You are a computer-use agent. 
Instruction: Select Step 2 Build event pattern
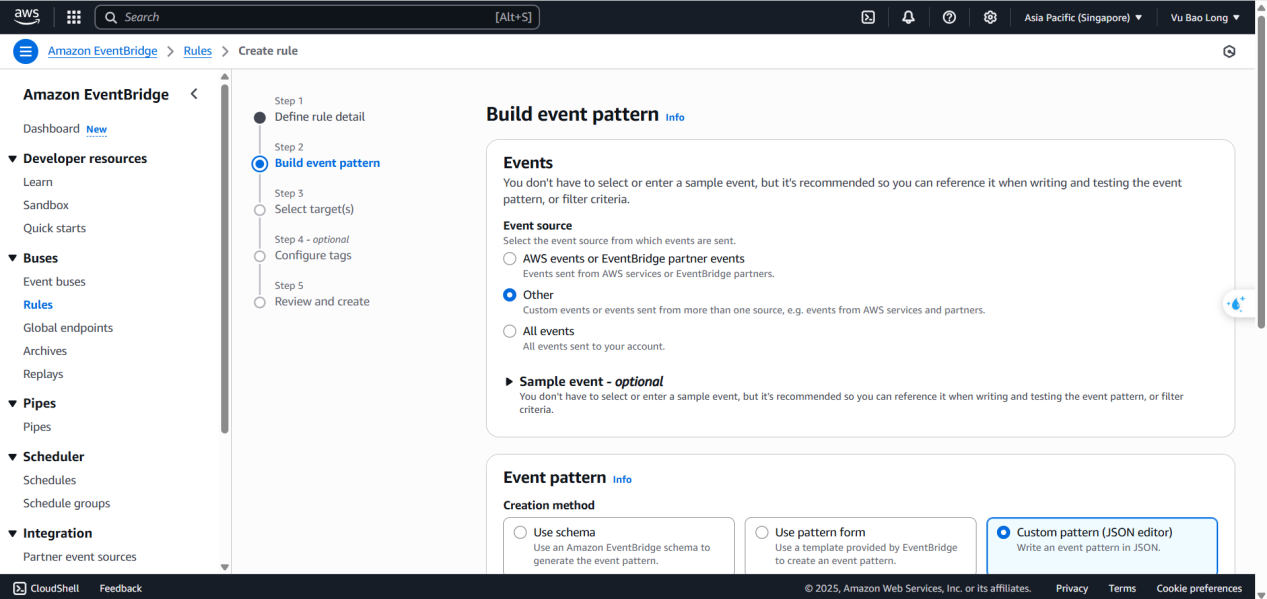coord(327,163)
